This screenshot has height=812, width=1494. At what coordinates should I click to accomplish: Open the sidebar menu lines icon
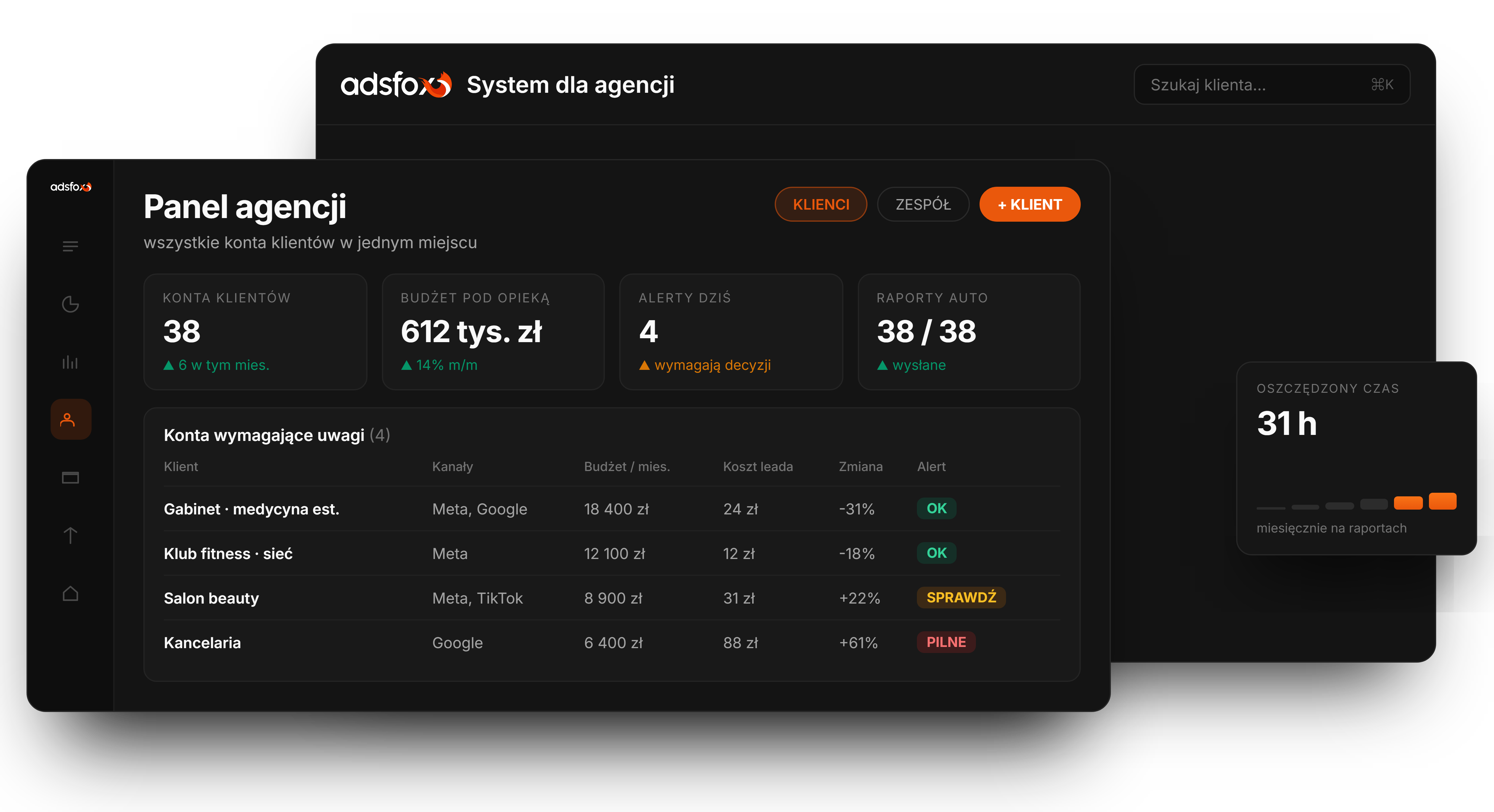pos(70,246)
